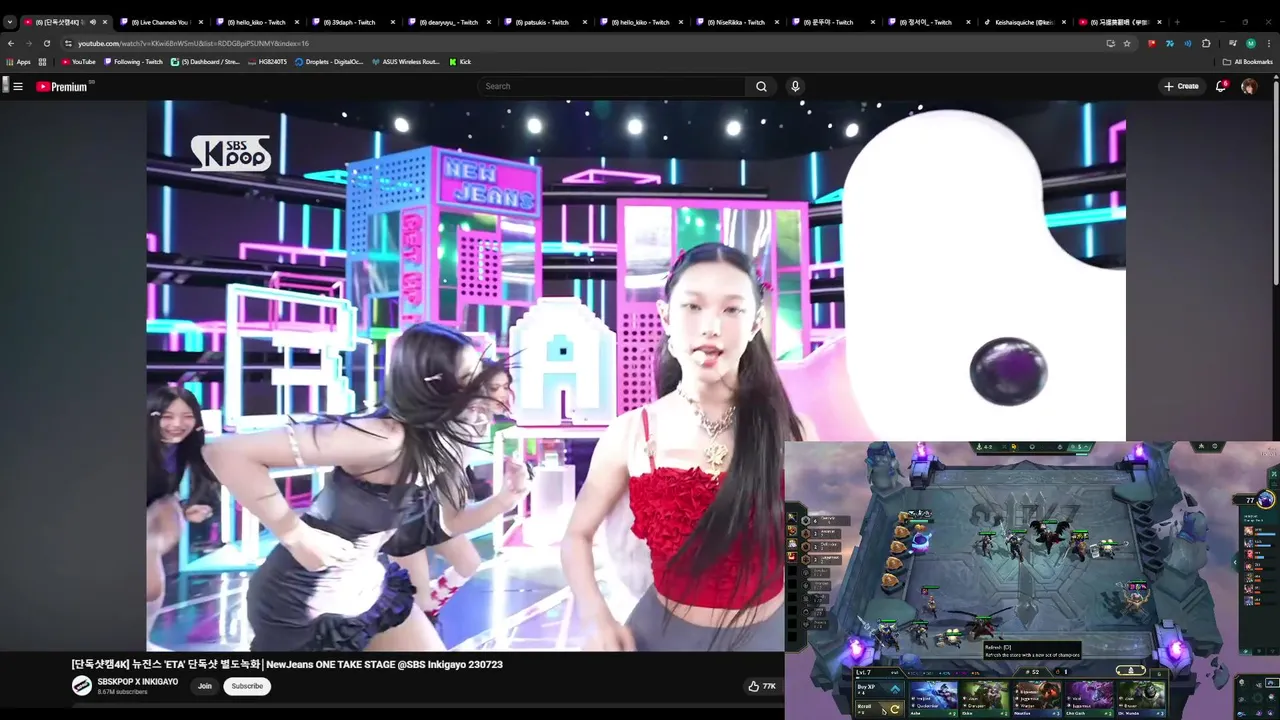This screenshot has height=720, width=1280.
Task: Click the player portrait with 77 health
Action: (1265, 499)
